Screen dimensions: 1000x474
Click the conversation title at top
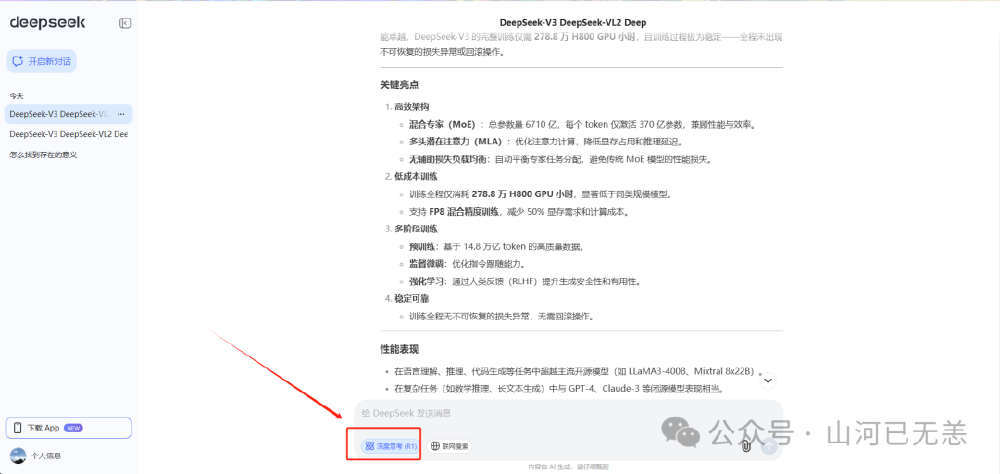[x=573, y=22]
